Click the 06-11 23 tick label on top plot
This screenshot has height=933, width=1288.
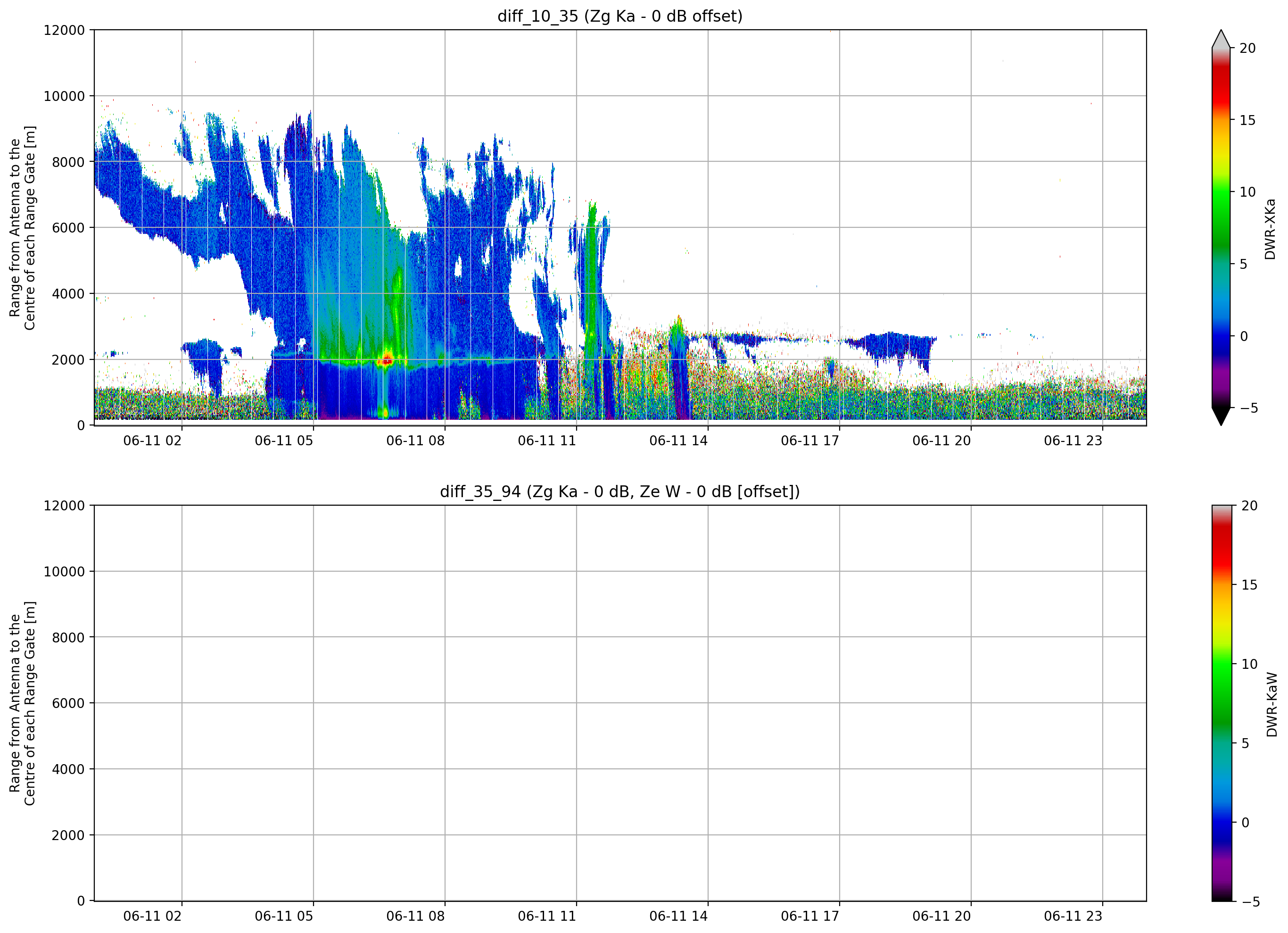[x=1073, y=441]
